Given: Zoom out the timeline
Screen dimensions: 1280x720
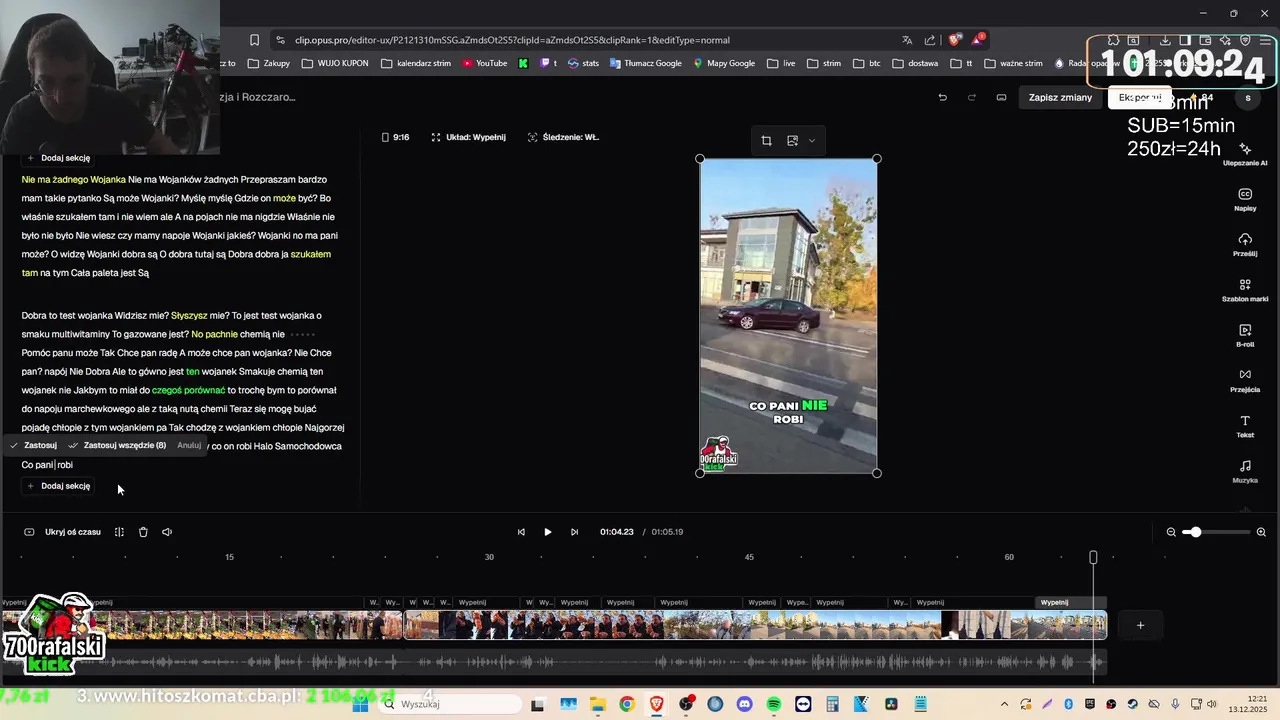Looking at the screenshot, I should tap(1171, 532).
